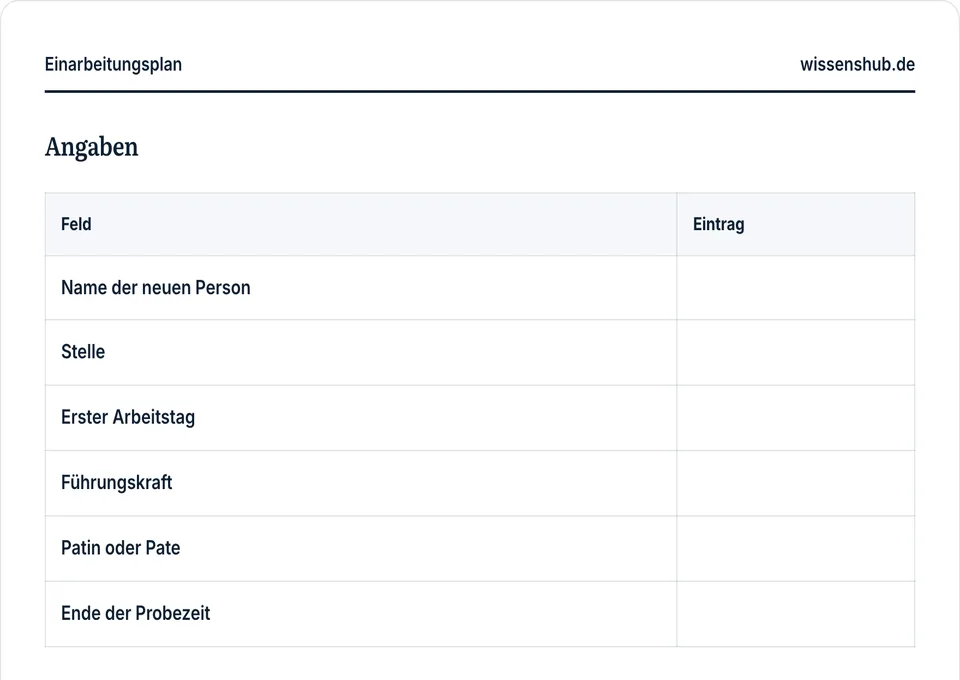Viewport: 960px width, 680px height.
Task: Select the 'Patin oder Pate' row label
Action: point(121,548)
